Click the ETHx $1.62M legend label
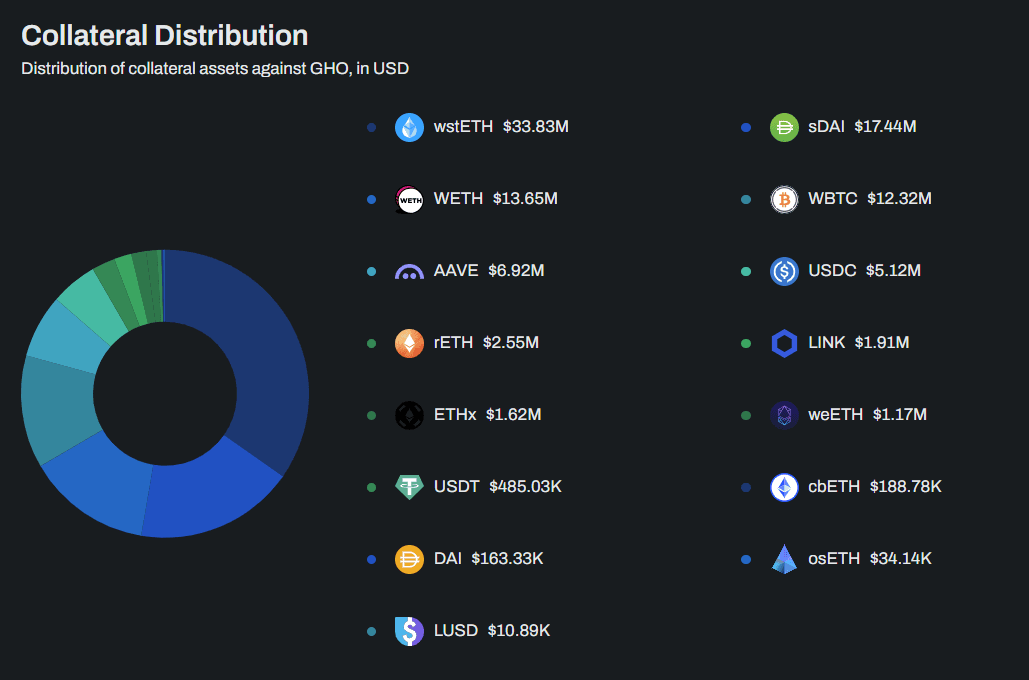1029x680 pixels. tap(487, 415)
